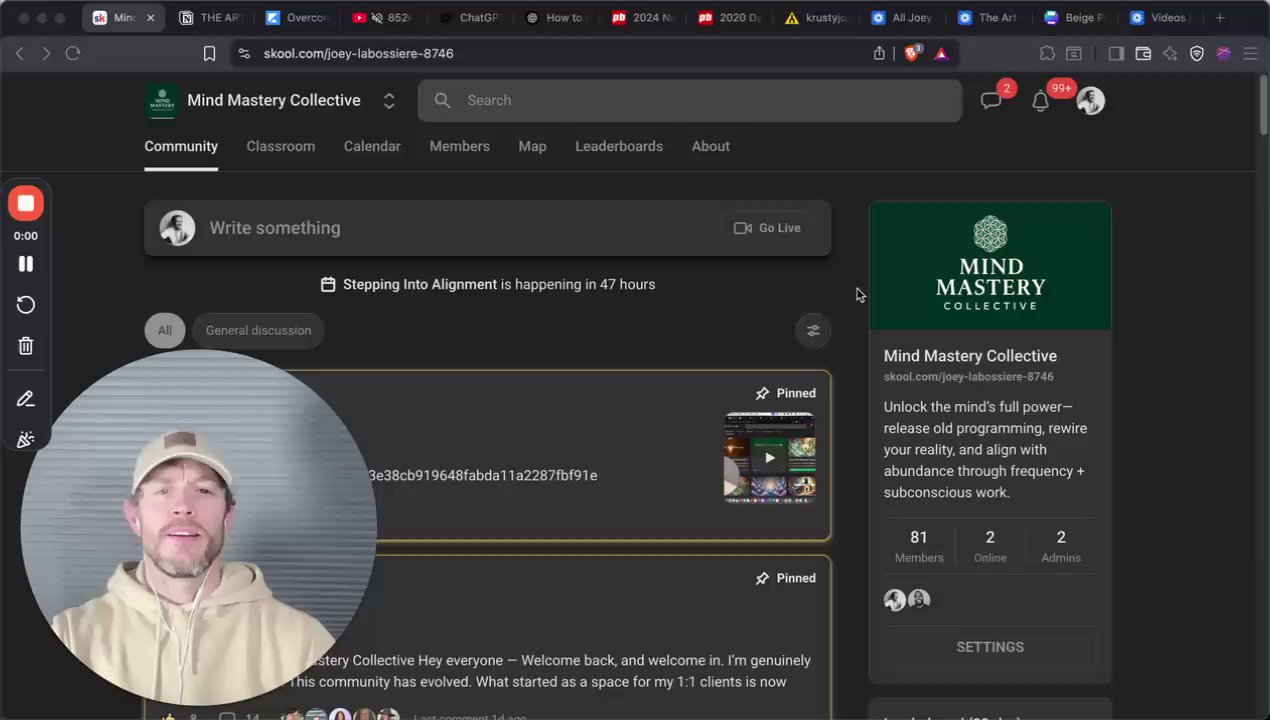Image resolution: width=1270 pixels, height=720 pixels.
Task: Open the Leaderboards tab
Action: (x=619, y=146)
